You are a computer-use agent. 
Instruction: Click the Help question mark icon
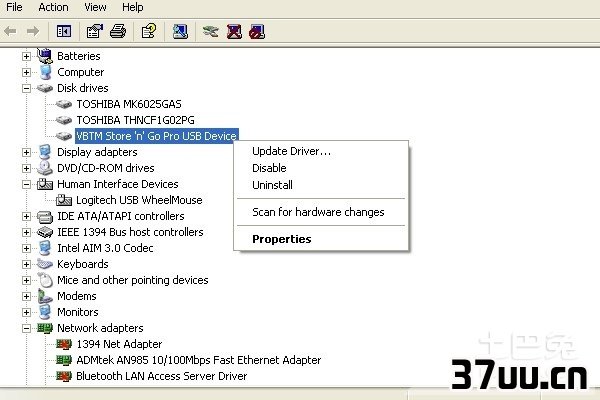tap(149, 31)
